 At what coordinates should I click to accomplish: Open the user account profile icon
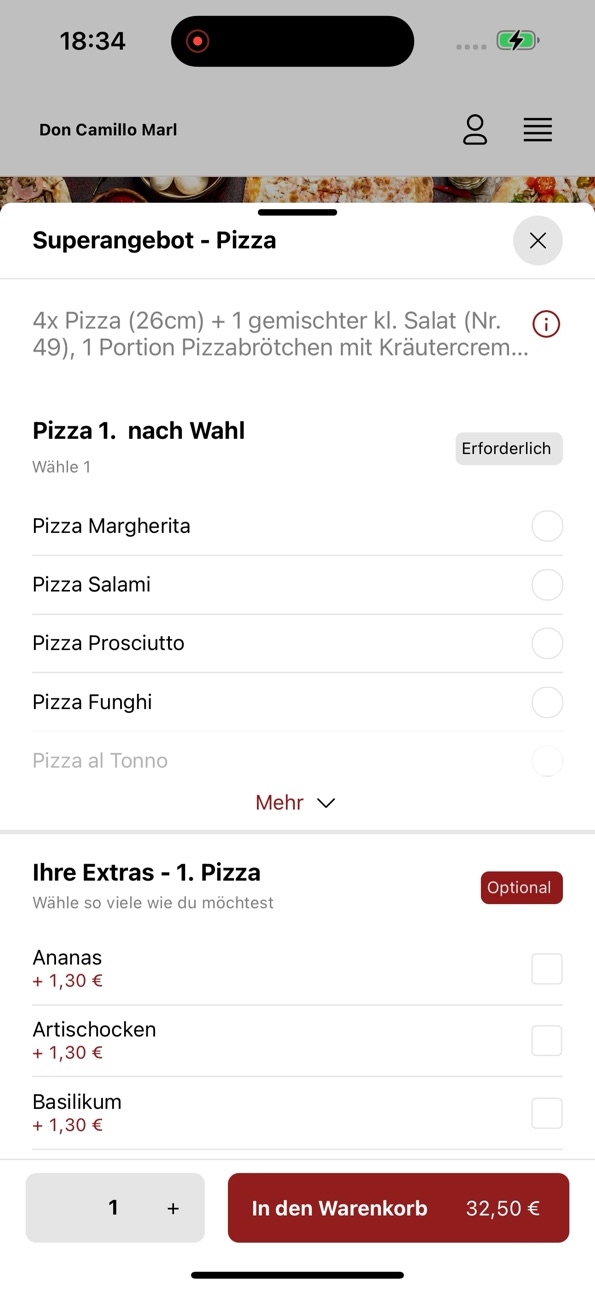pyautogui.click(x=475, y=130)
